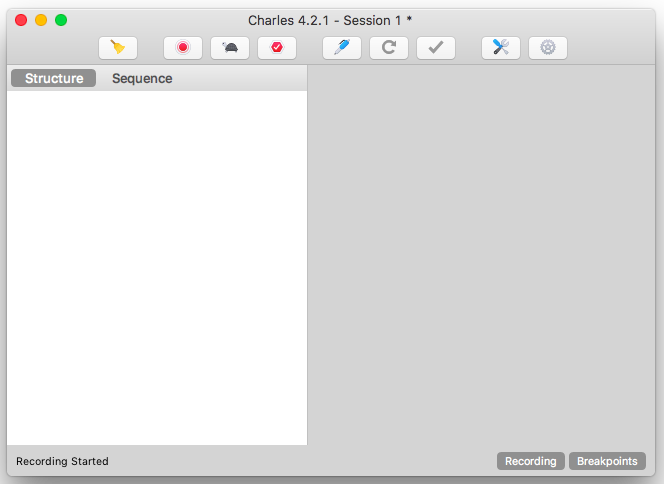Open the Tools menu via the wrench icon
The width and height of the screenshot is (664, 484).
click(501, 47)
